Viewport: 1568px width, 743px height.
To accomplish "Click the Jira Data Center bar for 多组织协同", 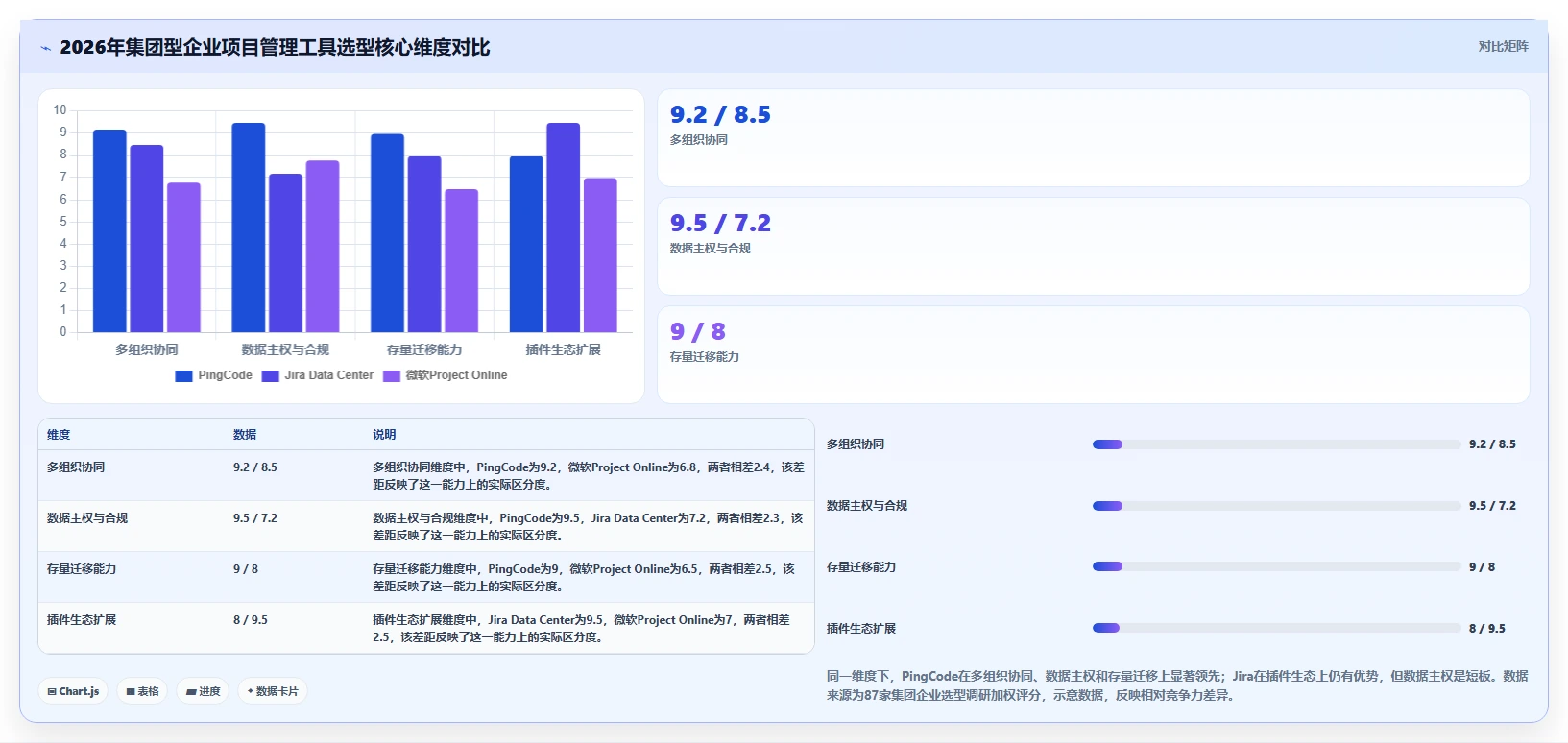I will click(147, 238).
